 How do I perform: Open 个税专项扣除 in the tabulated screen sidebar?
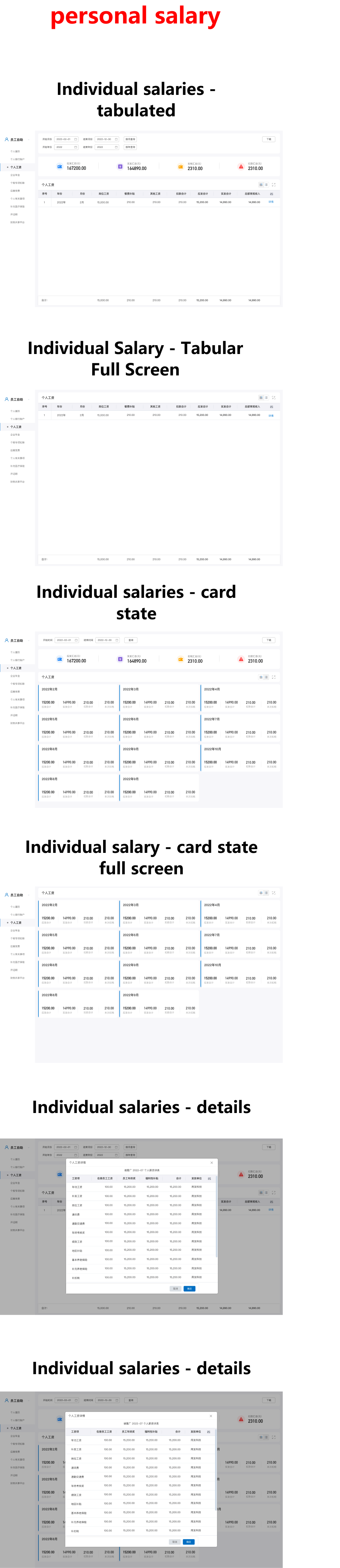pos(17,183)
